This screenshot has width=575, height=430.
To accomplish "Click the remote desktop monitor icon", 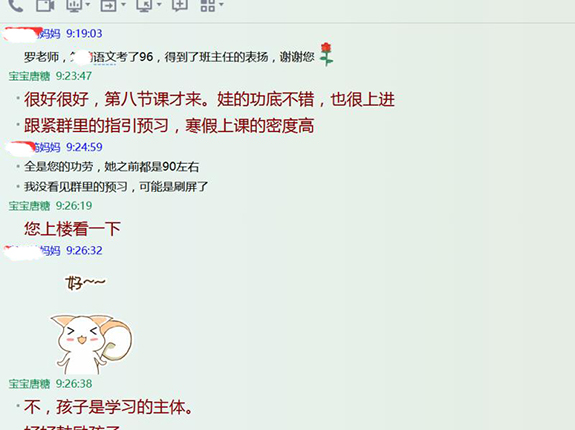I will click(144, 5).
